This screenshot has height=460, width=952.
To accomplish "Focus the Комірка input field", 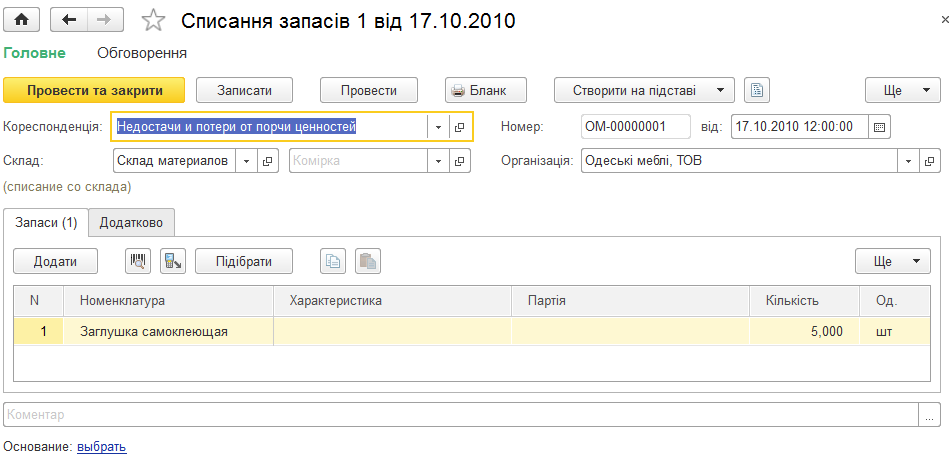I will [358, 161].
